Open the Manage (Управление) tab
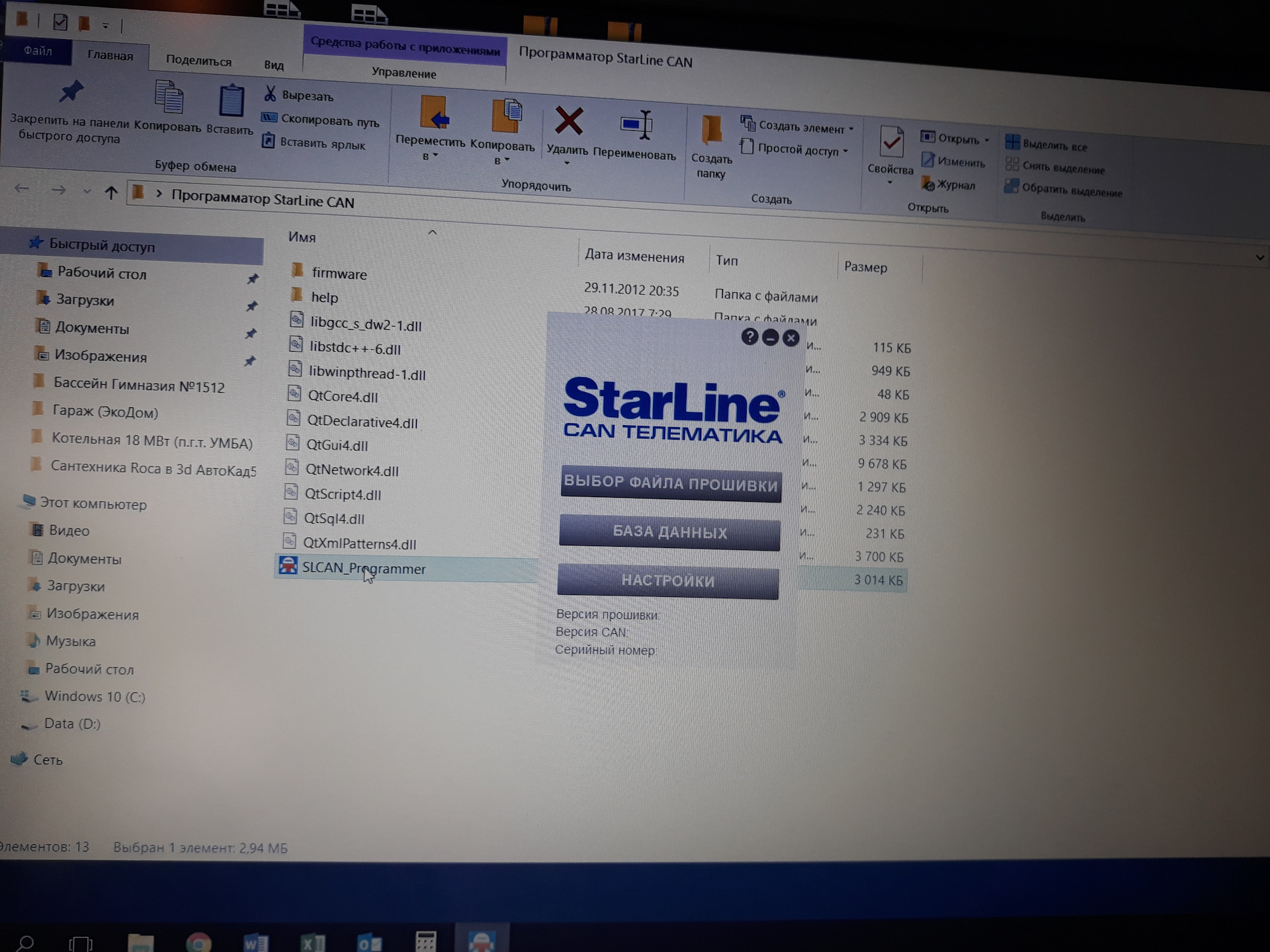Image resolution: width=1270 pixels, height=952 pixels. click(403, 73)
